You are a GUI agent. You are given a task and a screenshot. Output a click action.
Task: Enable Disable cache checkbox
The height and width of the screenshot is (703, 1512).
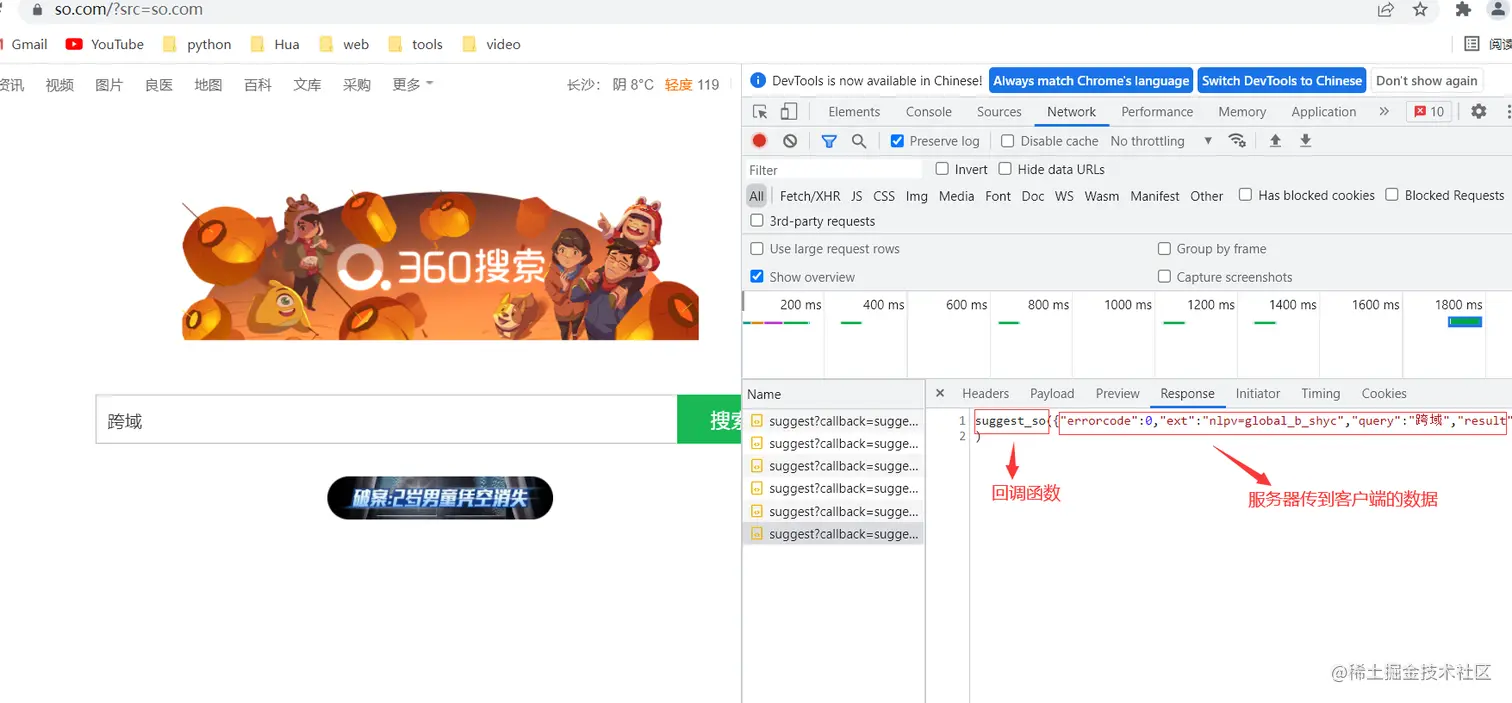(1008, 141)
